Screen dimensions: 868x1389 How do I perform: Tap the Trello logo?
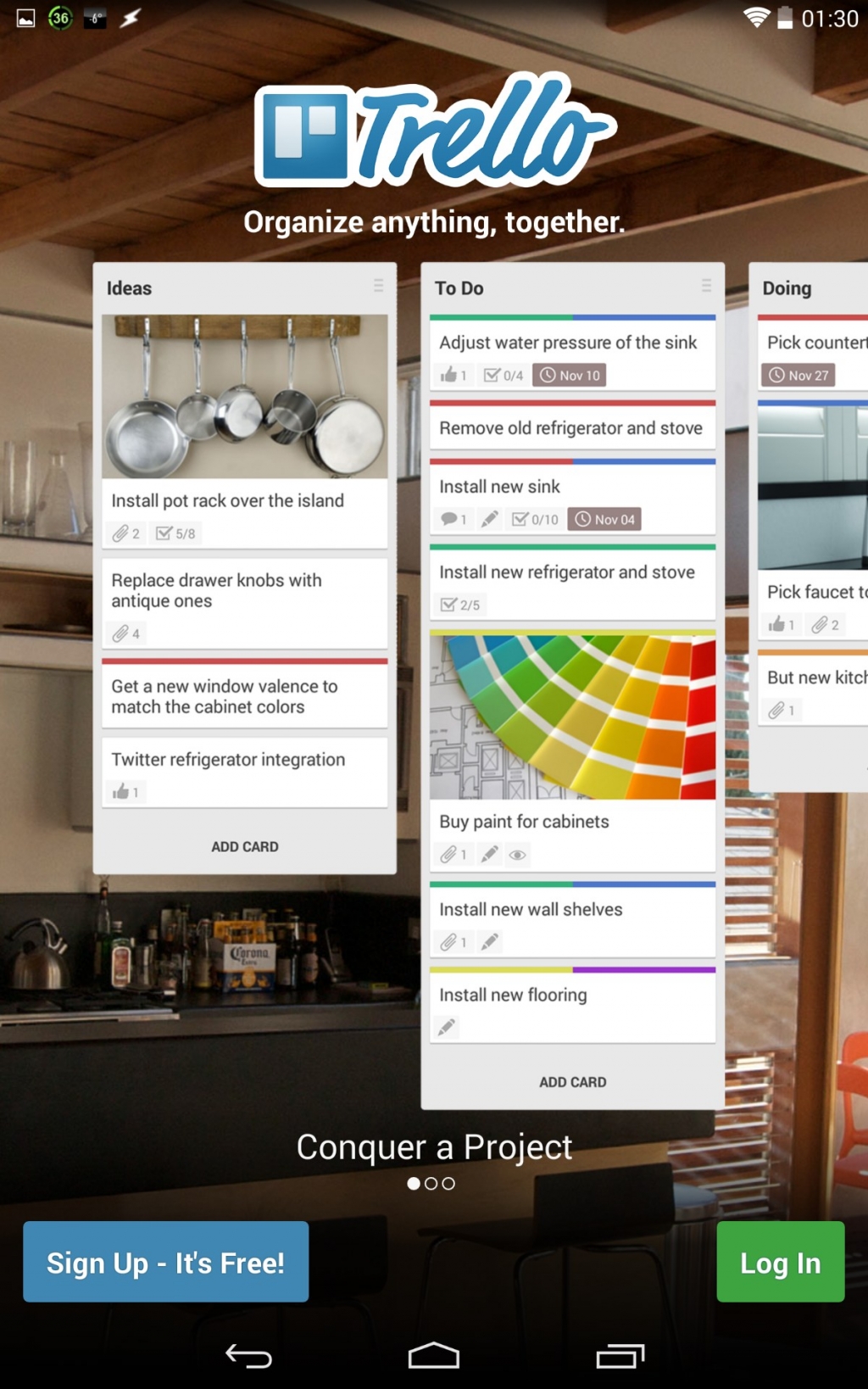tap(434, 131)
